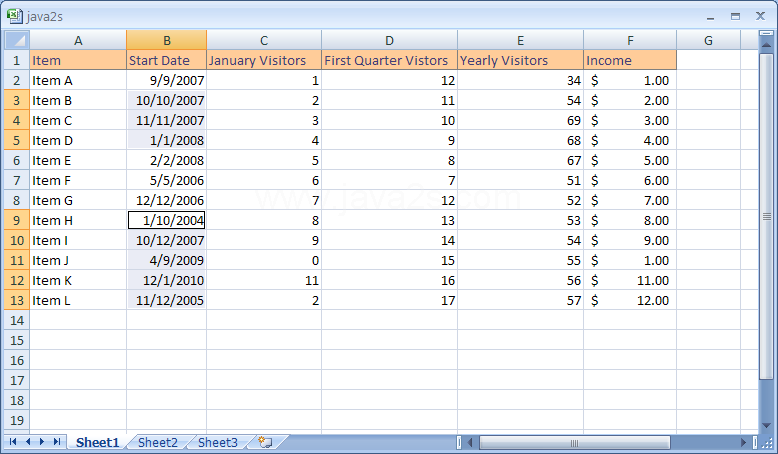Select cell containing 'Item A'
Image resolution: width=778 pixels, height=454 pixels.
(x=78, y=80)
